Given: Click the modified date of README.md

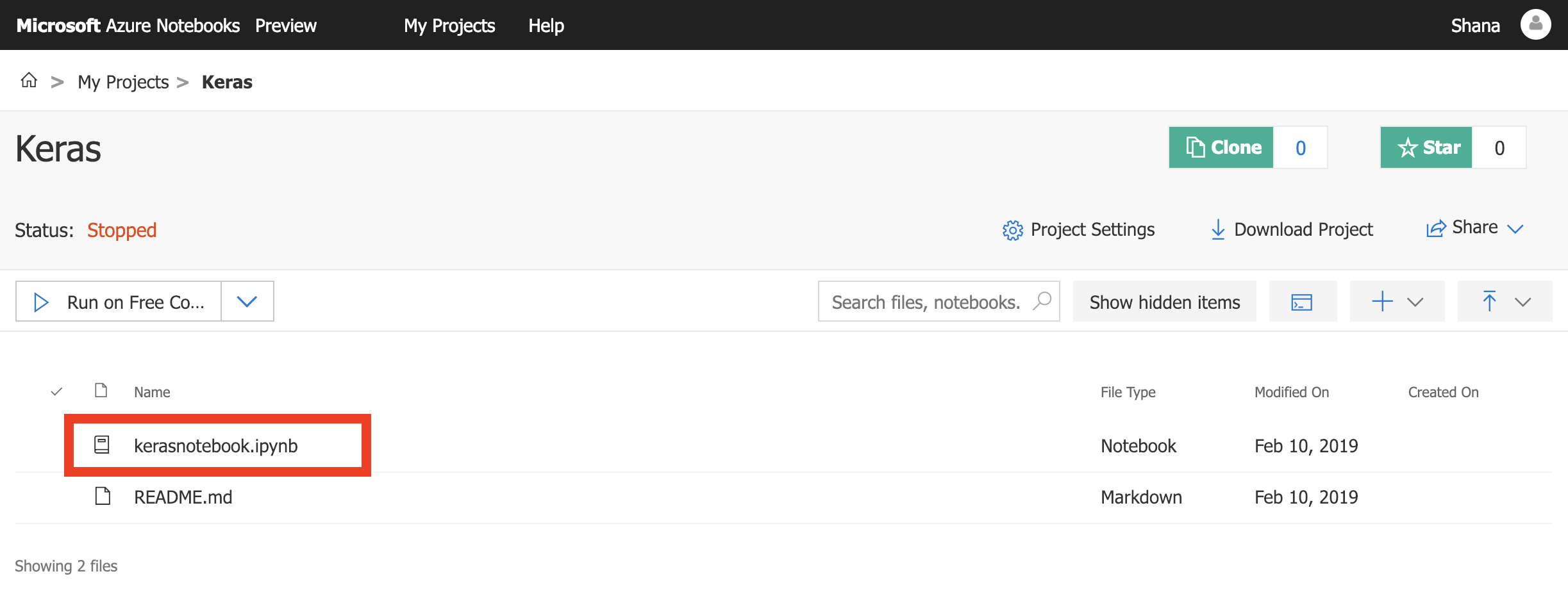Looking at the screenshot, I should coord(1306,497).
